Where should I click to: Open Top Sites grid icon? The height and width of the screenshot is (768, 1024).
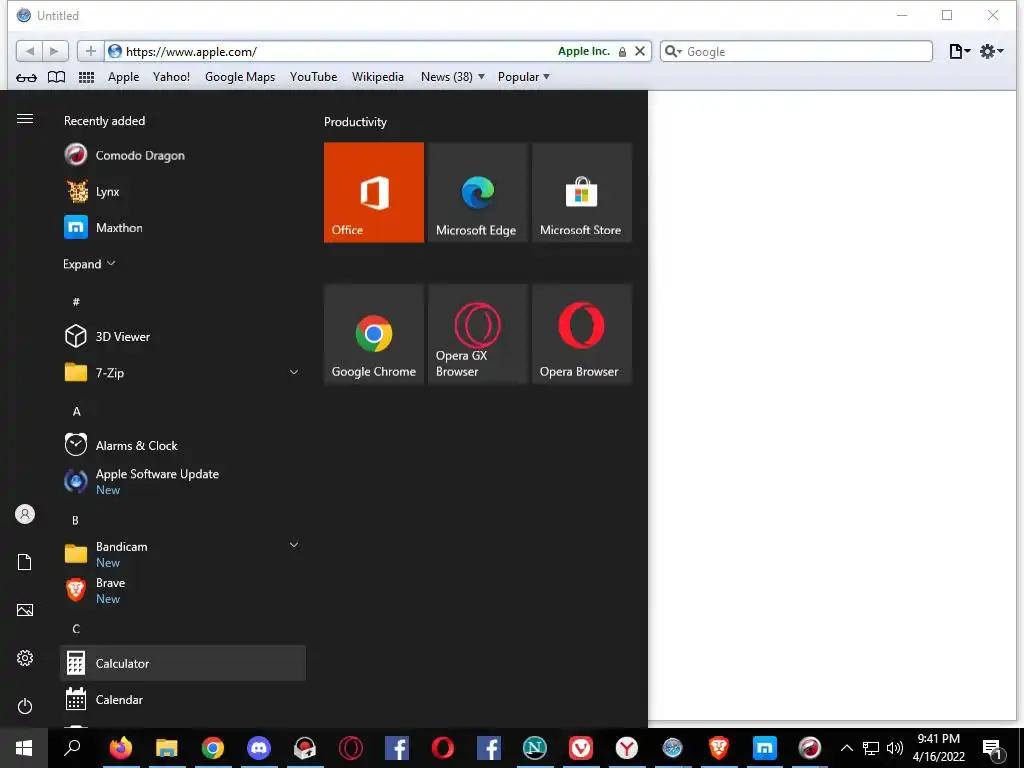(86, 77)
